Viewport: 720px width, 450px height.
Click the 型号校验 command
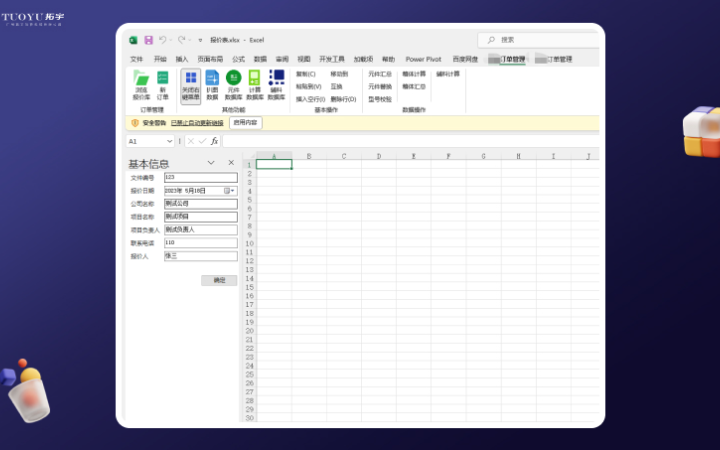(x=380, y=99)
